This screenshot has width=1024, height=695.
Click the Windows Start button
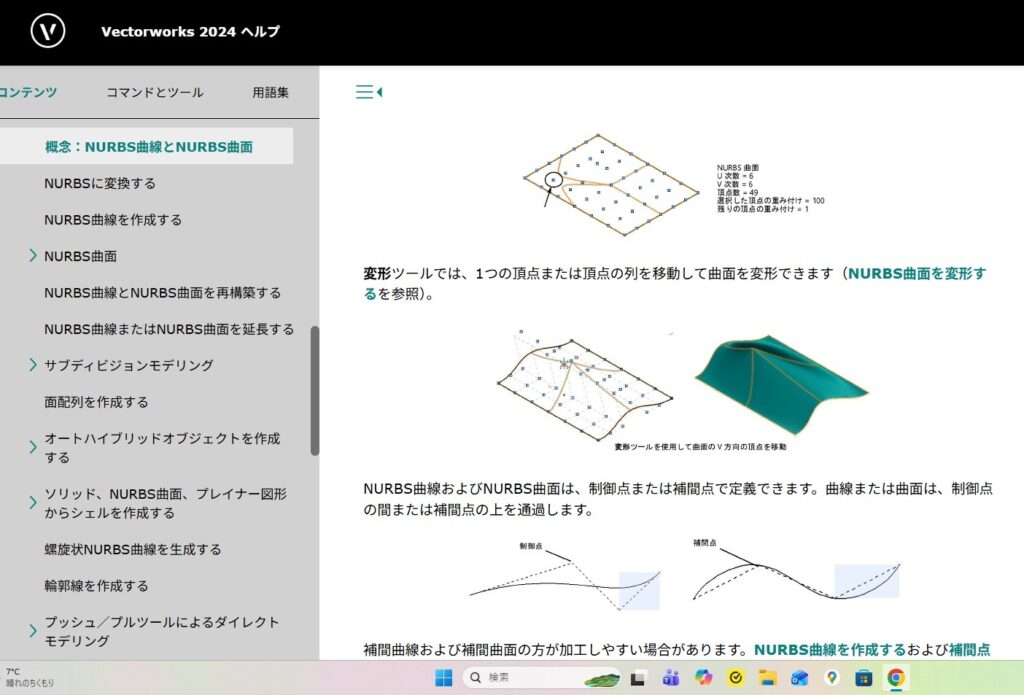pyautogui.click(x=443, y=678)
